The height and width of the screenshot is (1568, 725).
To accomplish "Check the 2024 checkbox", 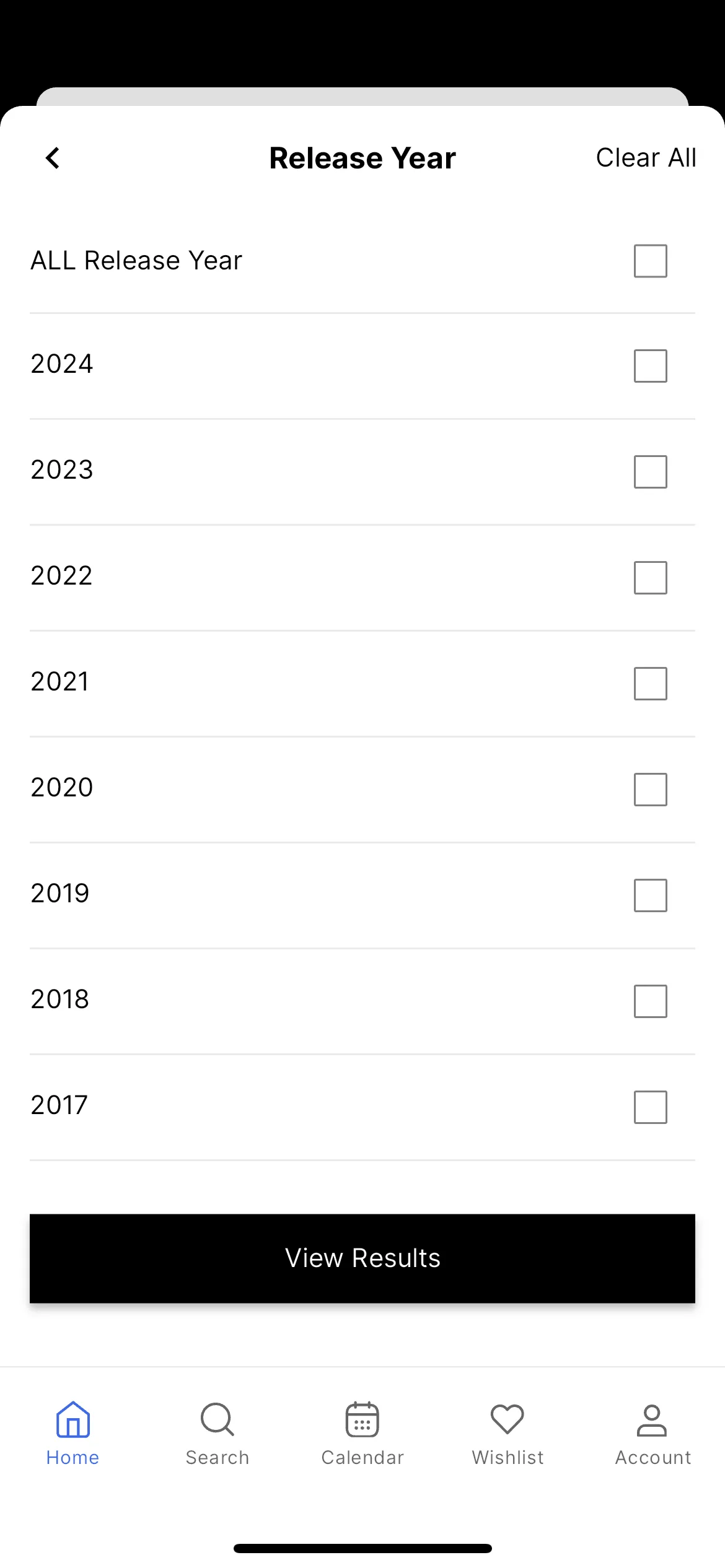I will coord(651,366).
